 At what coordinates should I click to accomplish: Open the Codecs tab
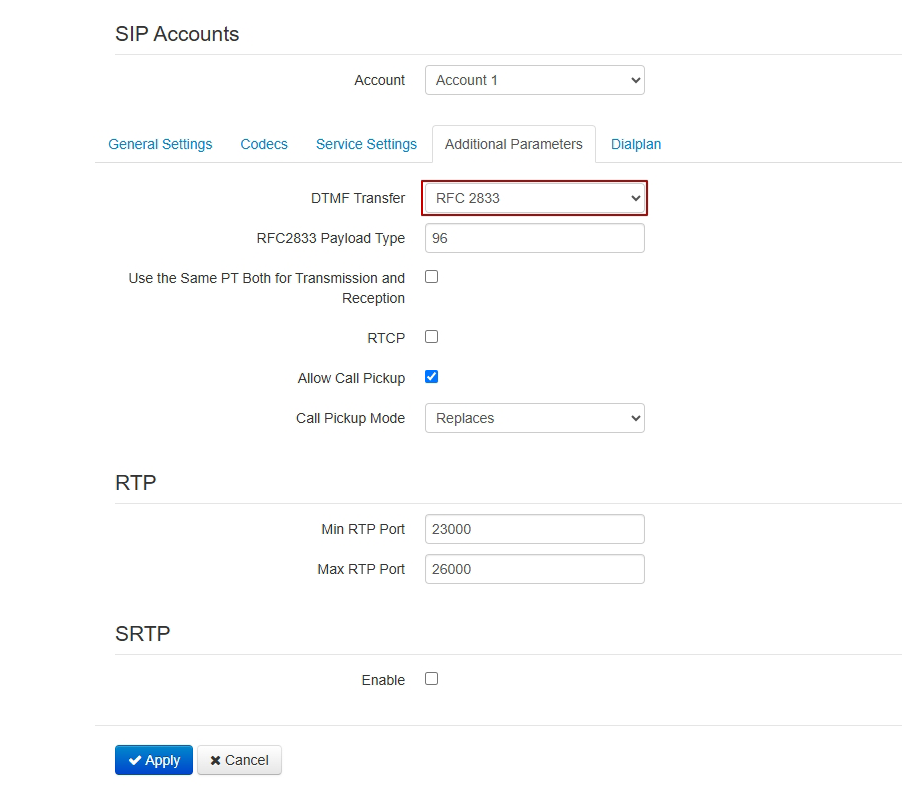pyautogui.click(x=264, y=144)
